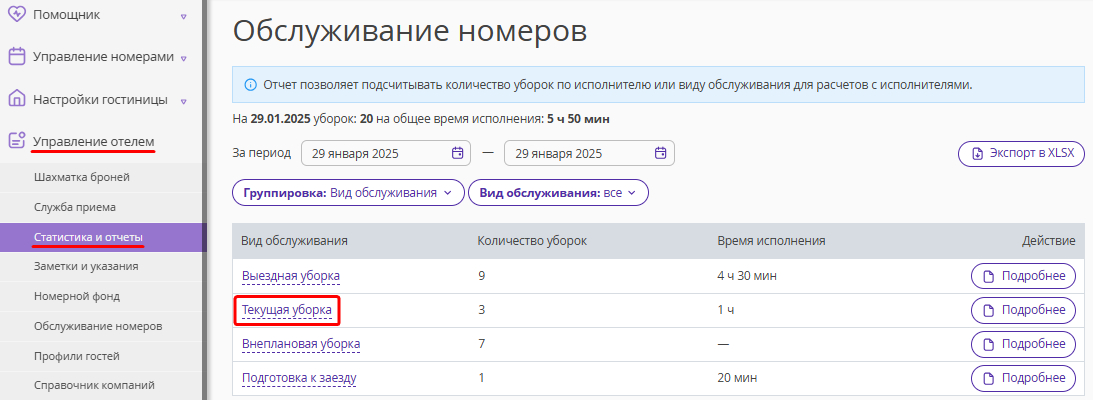1093x400 pixels.
Task: Click Подробнее for Внеплановая уборка
Action: [1023, 344]
